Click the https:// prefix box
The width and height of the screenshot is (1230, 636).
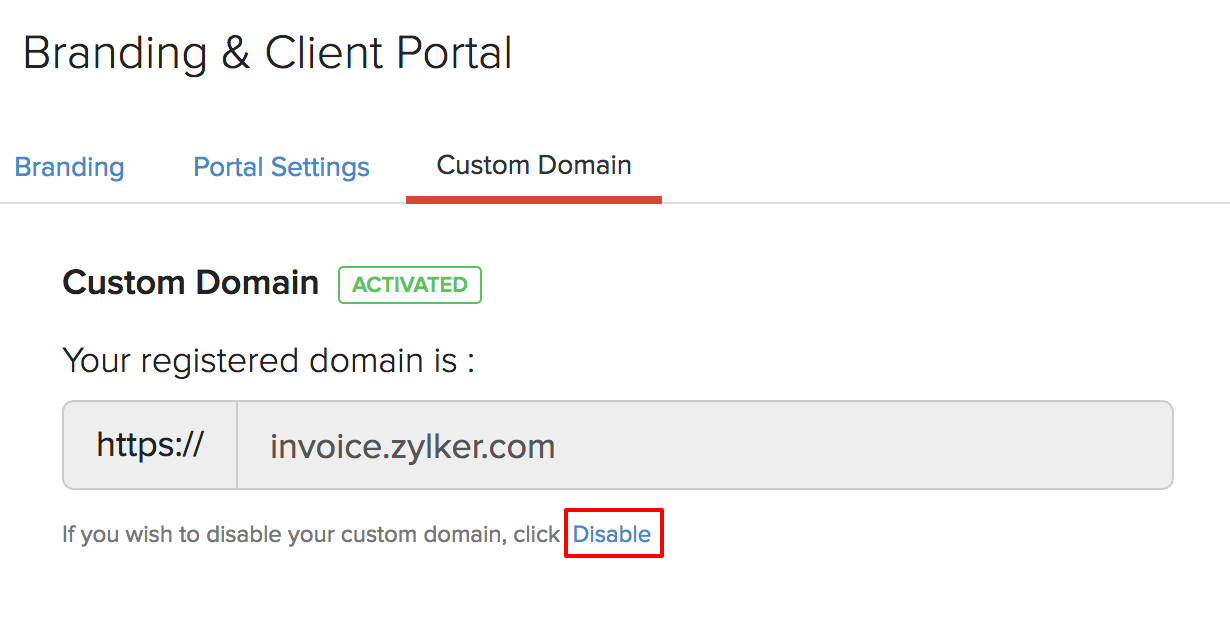click(x=150, y=446)
